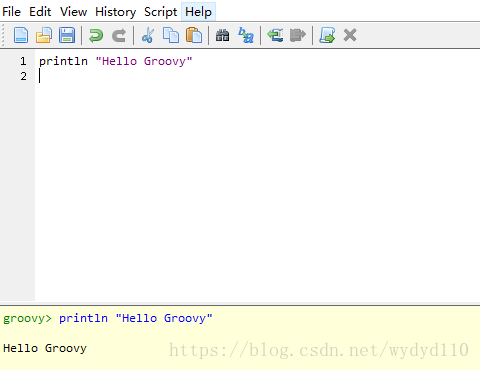Click the New File icon
480x370 pixels.
[21, 35]
